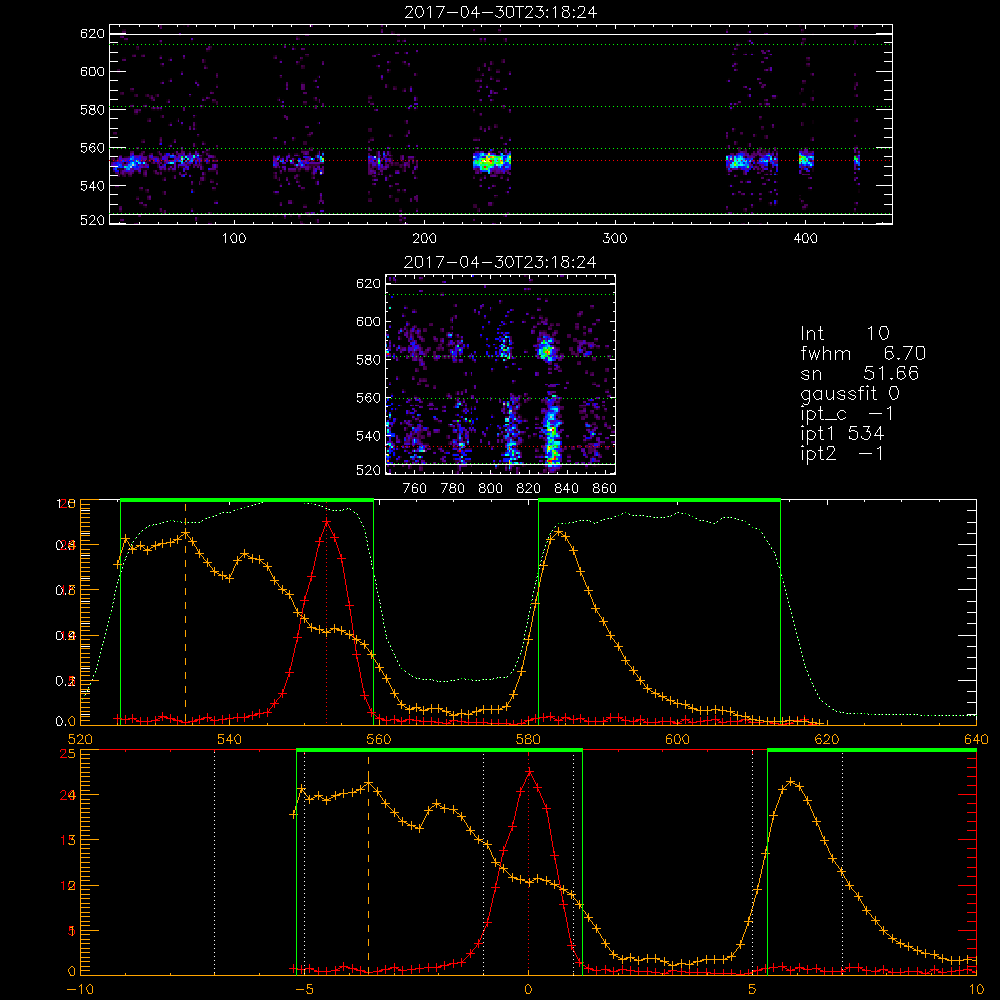The width and height of the screenshot is (1000, 1000).
Task: Click x-axis label 820 of middle image
Action: (x=529, y=489)
